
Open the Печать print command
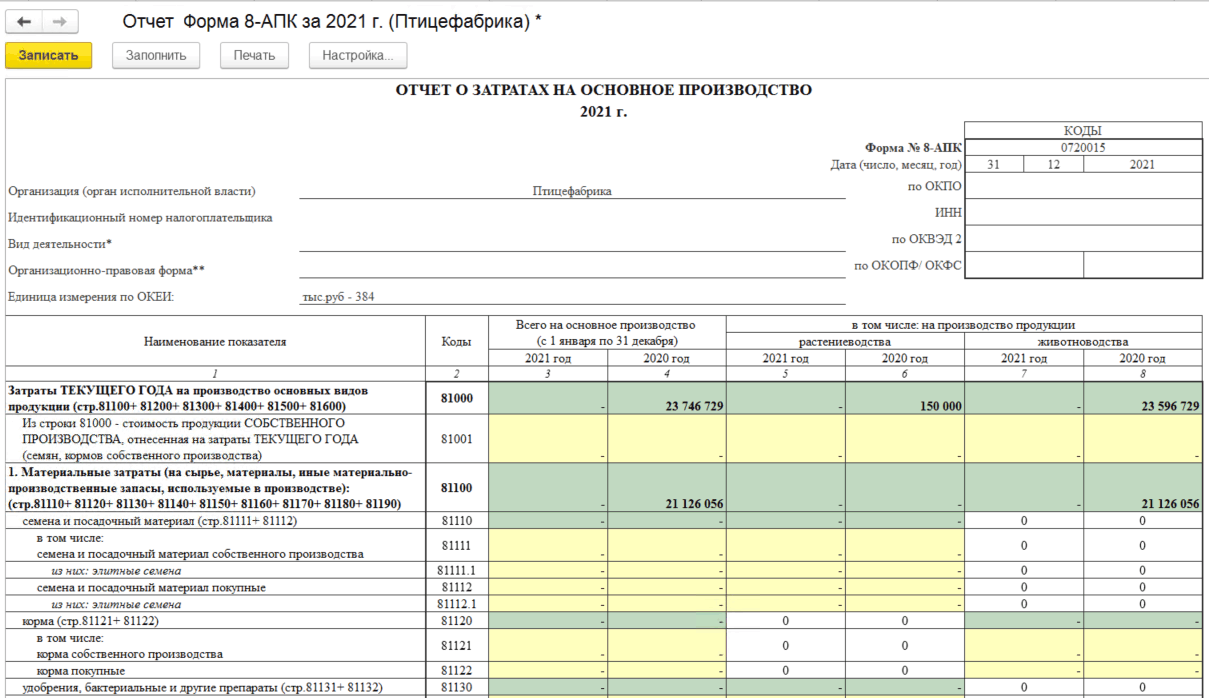pos(254,55)
